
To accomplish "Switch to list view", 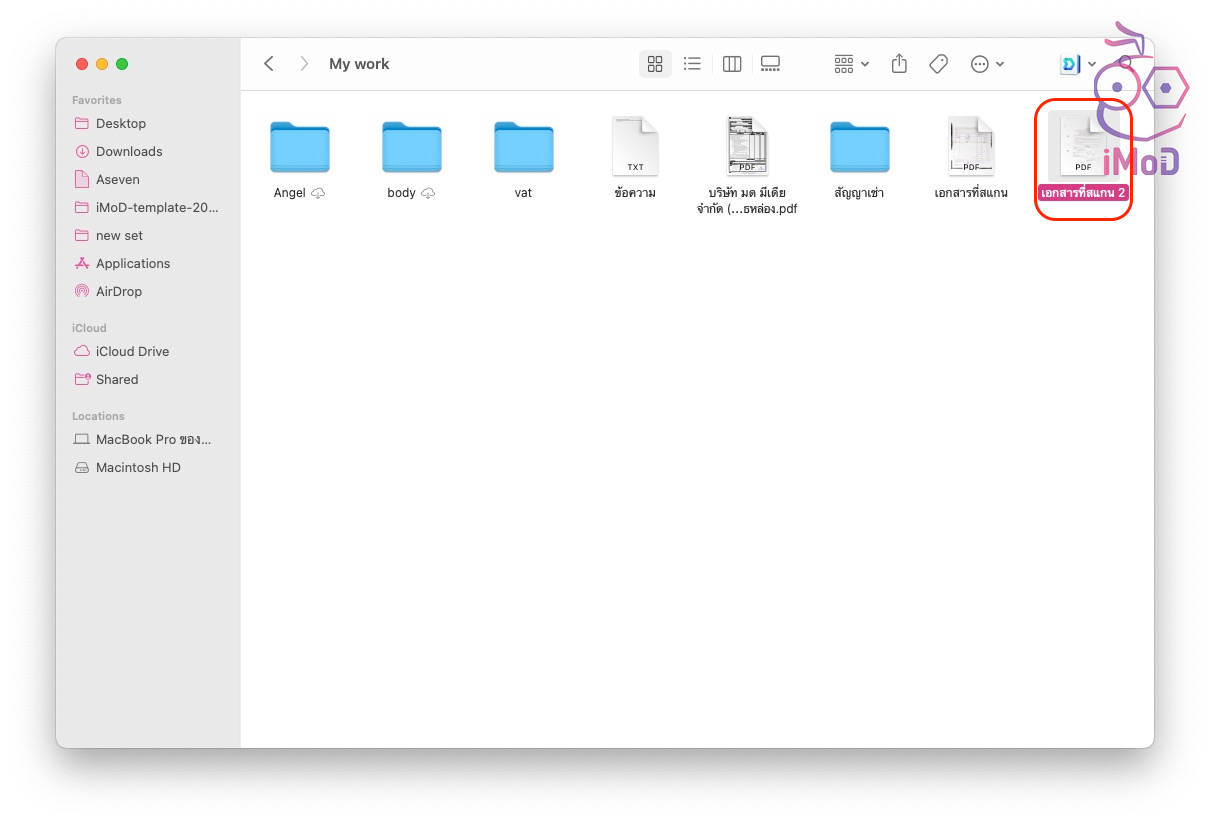I will click(x=692, y=64).
